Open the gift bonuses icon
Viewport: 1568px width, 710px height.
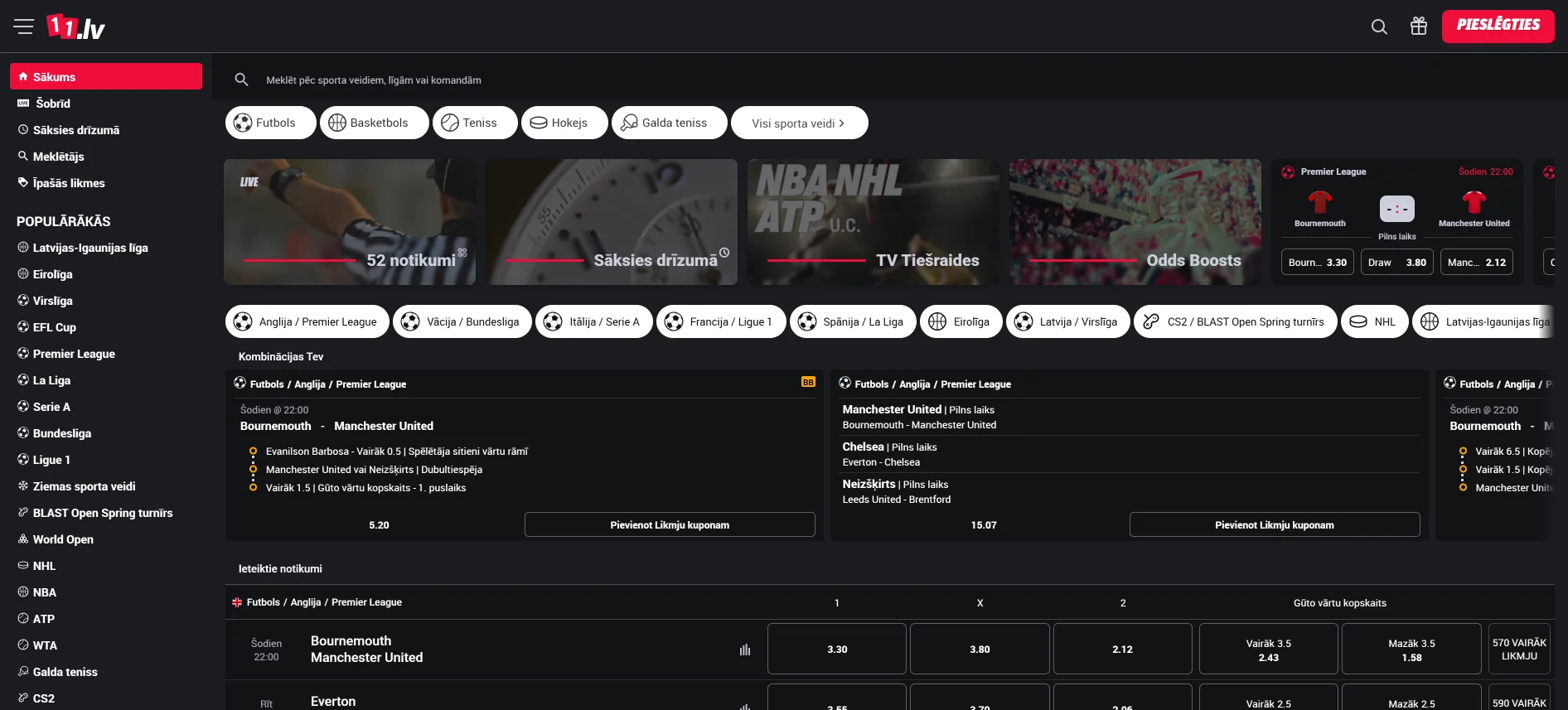(1419, 27)
